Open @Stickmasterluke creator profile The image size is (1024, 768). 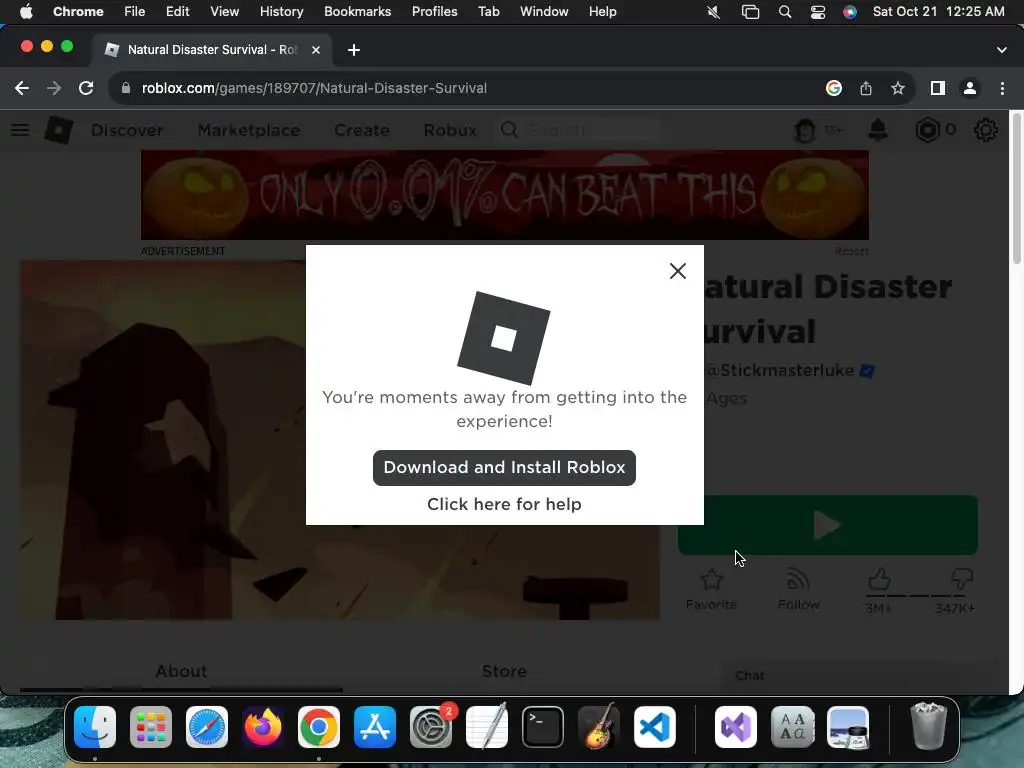[x=780, y=370]
